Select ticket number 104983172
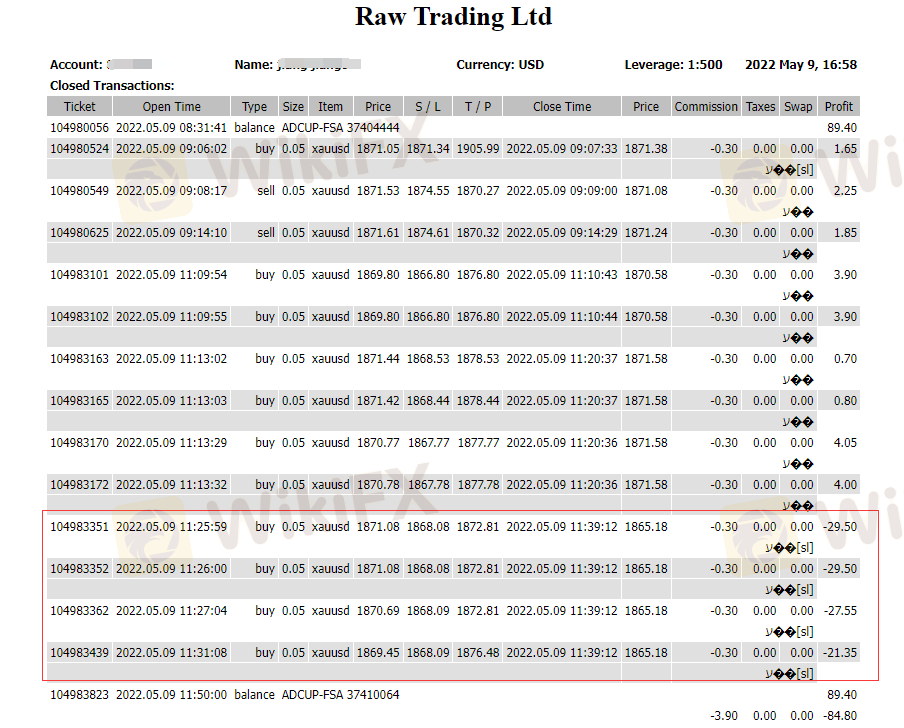Viewport: 904px width, 728px height. [x=80, y=485]
